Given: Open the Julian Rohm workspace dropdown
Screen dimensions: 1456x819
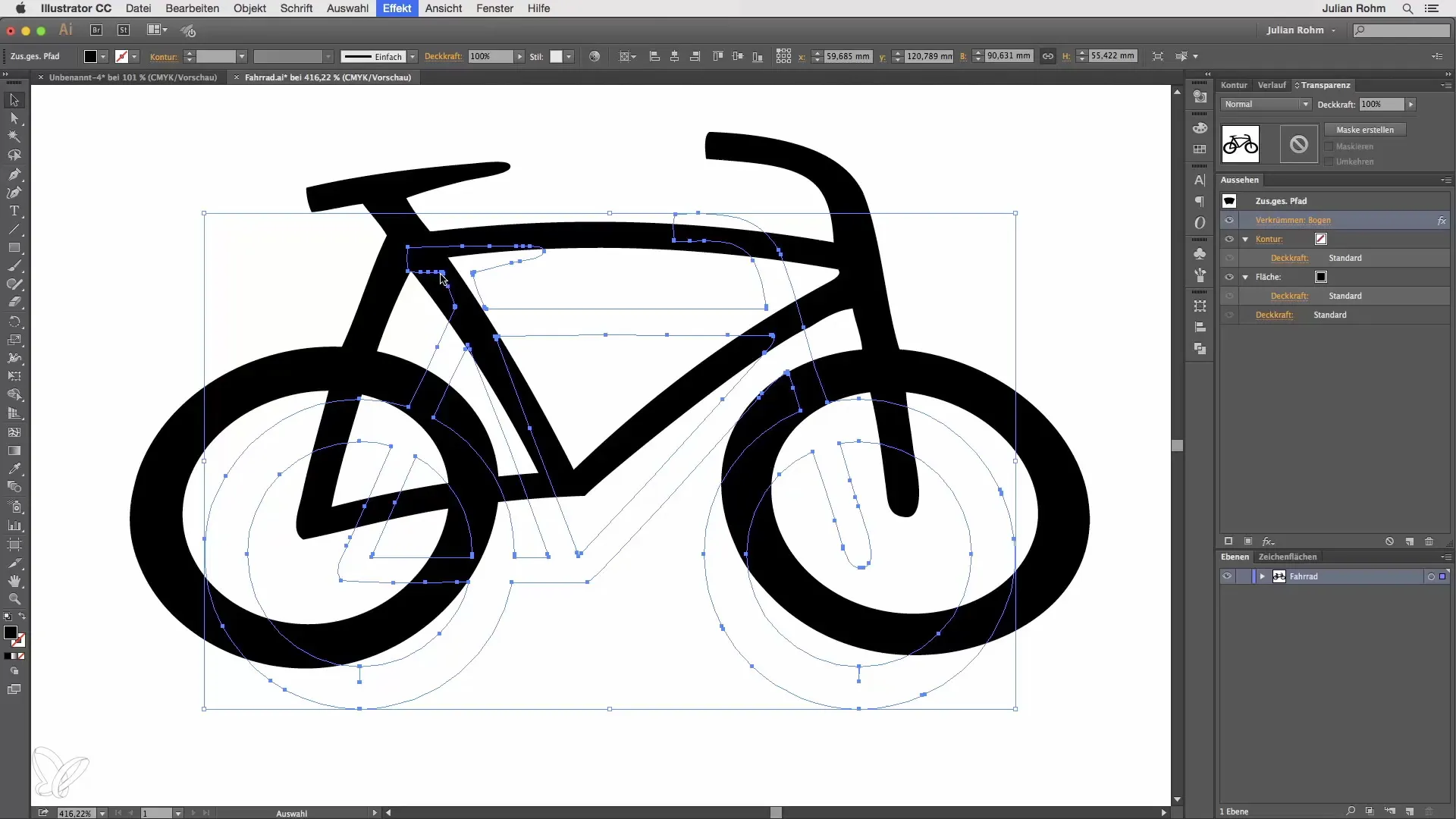Looking at the screenshot, I should pos(1301,30).
